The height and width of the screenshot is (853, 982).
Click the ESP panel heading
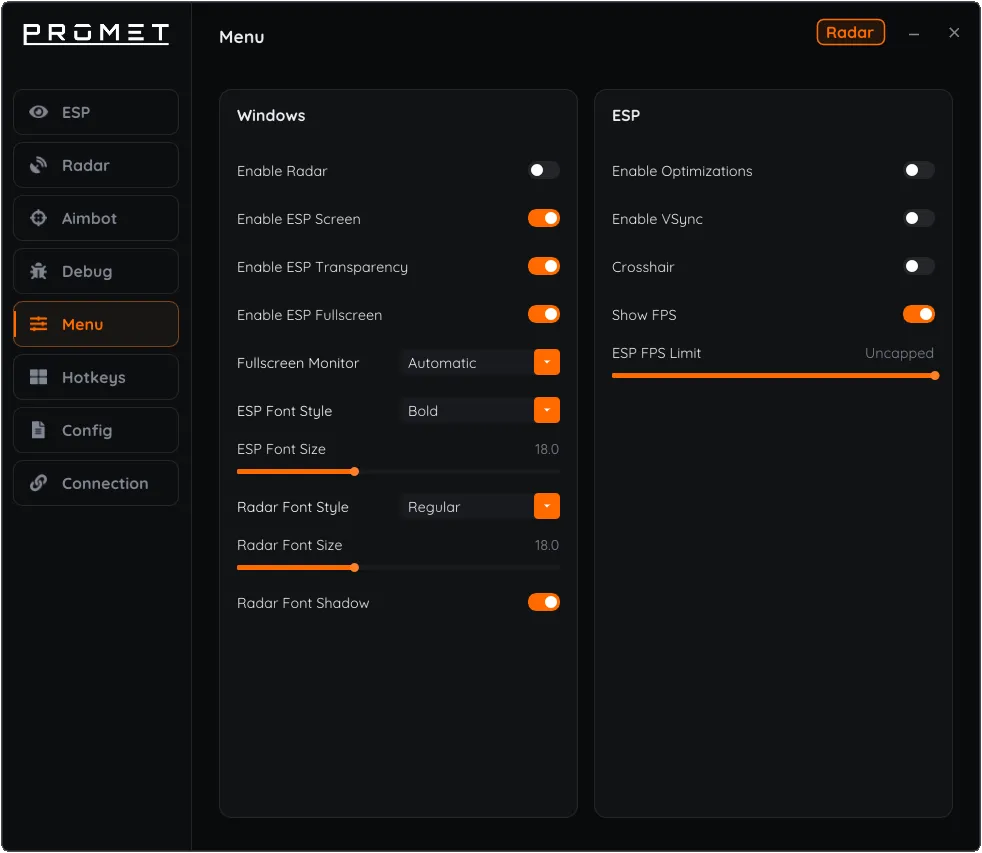(x=626, y=115)
